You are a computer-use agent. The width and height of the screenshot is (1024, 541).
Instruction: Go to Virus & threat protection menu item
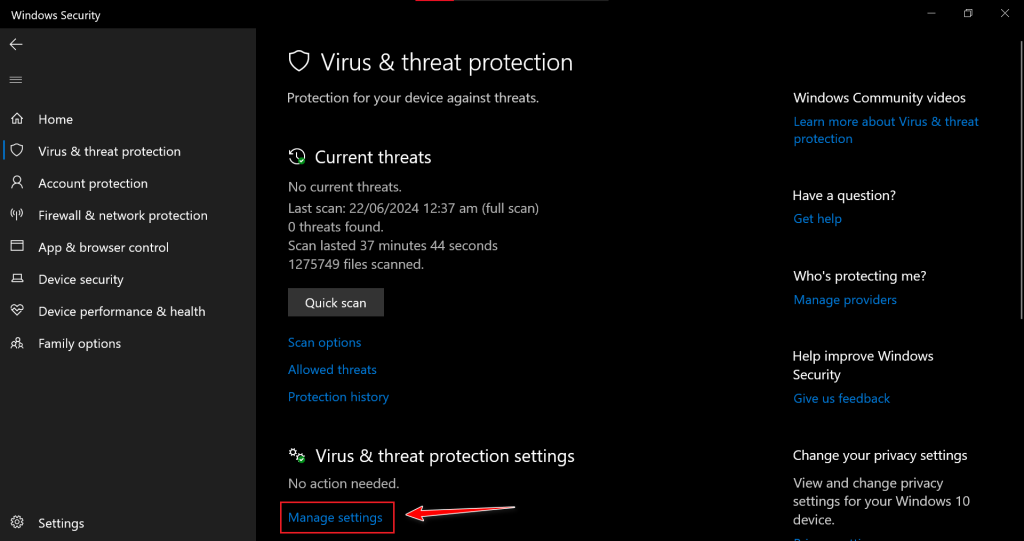pos(109,151)
